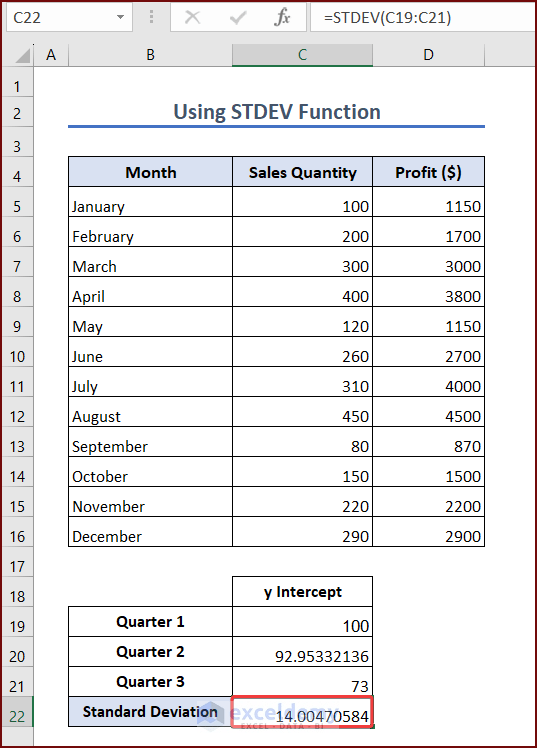Click the result cell 14.00470584

(x=302, y=712)
